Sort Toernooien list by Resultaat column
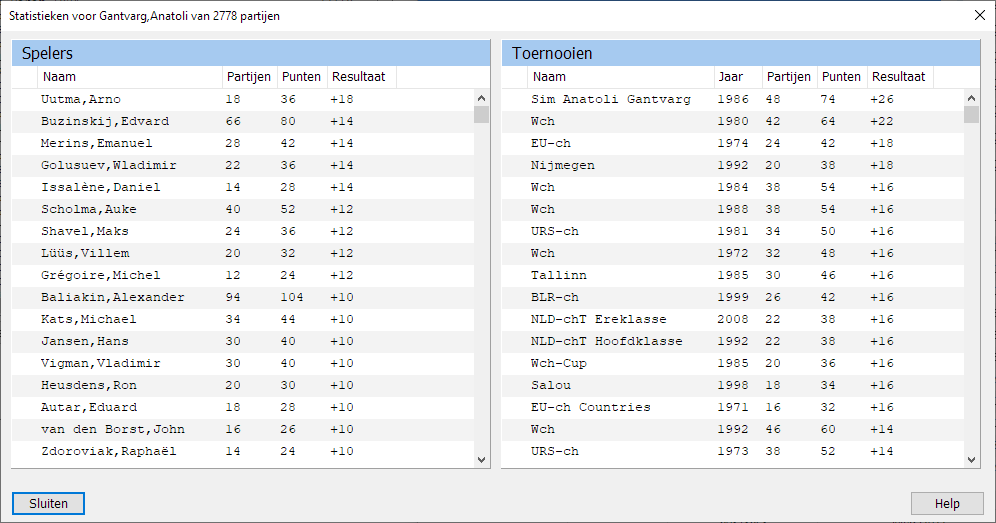 click(900, 77)
